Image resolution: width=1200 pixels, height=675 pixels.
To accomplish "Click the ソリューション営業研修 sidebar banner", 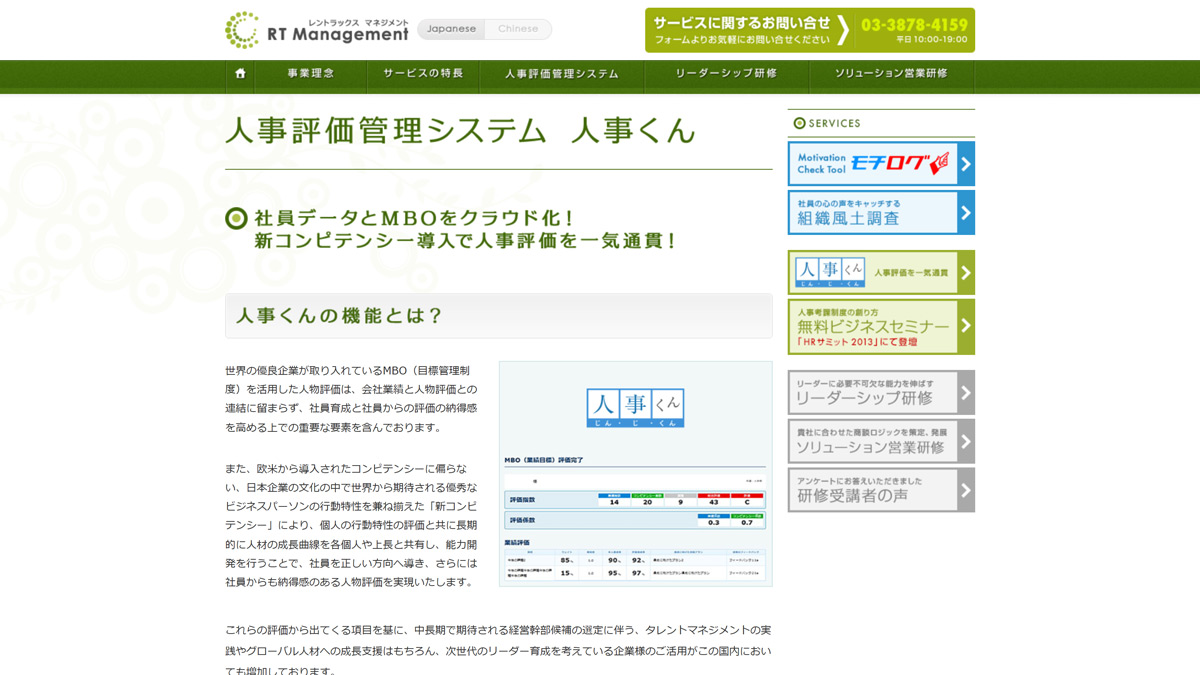I will point(870,441).
